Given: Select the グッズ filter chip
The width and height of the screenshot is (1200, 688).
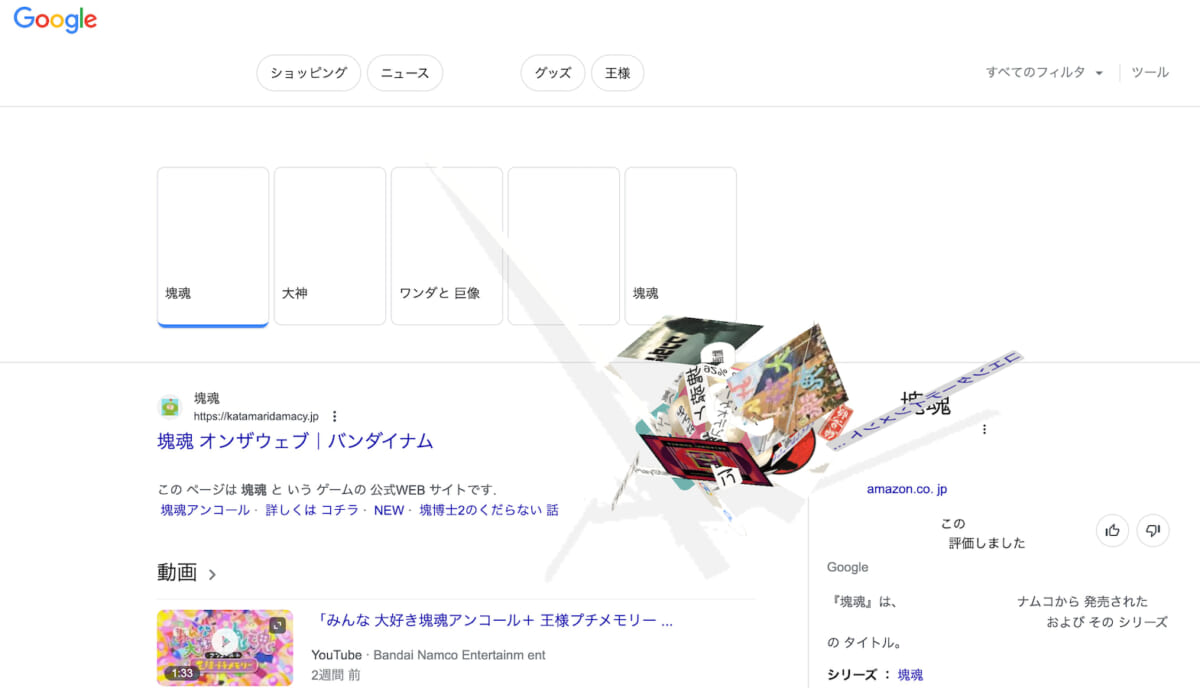Looking at the screenshot, I should 553,73.
